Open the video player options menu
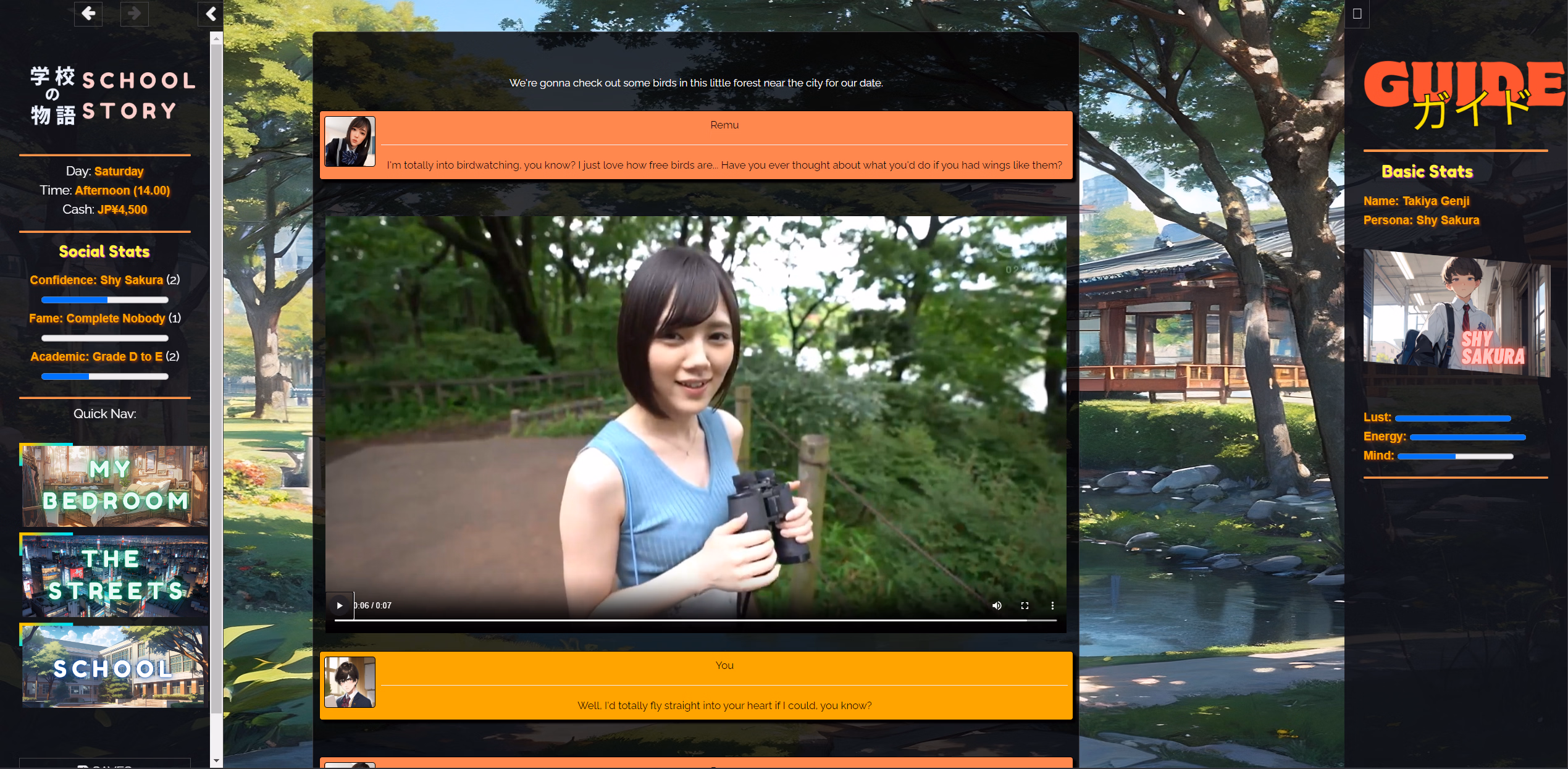The width and height of the screenshot is (1568, 769). (1052, 605)
